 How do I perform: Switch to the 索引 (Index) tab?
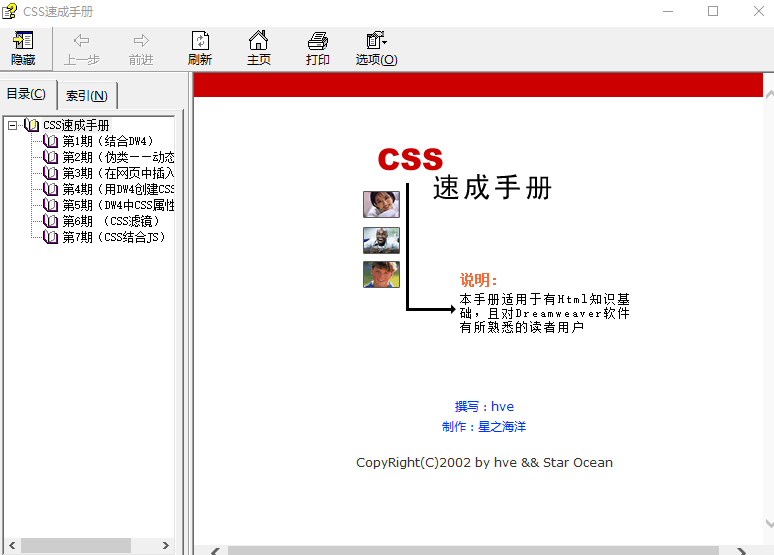87,96
